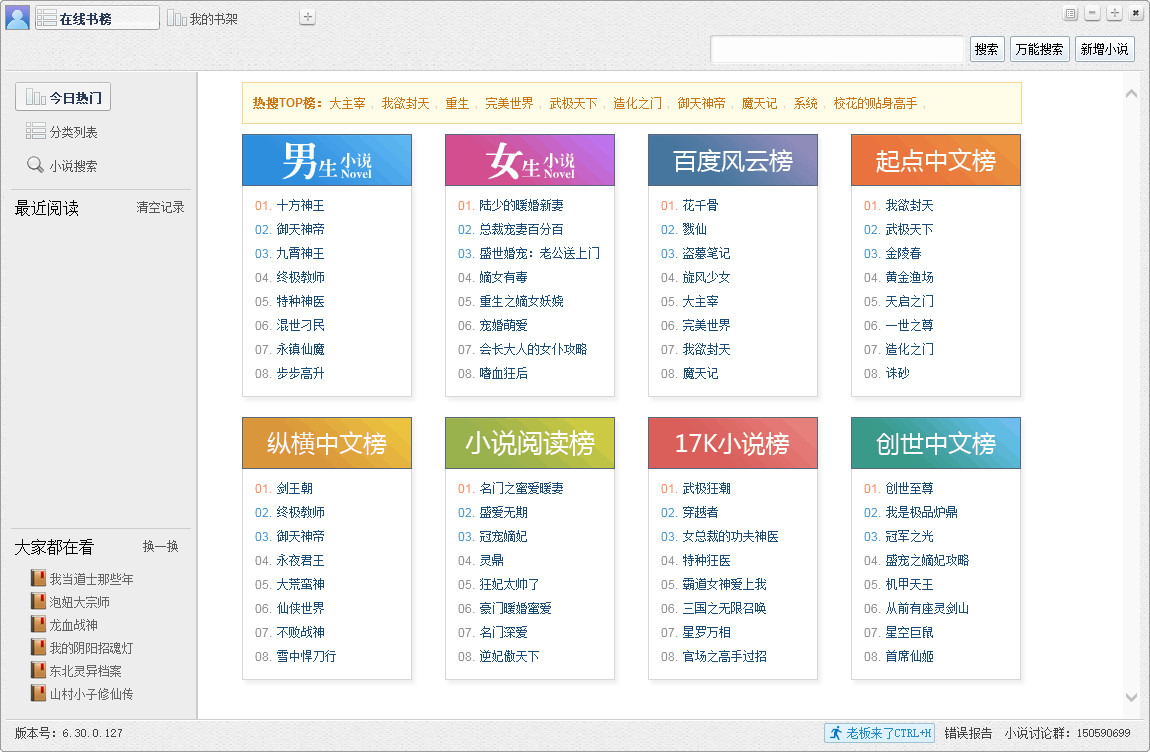1150x752 pixels.
Task: Click the user avatar icon
Action: [x=17, y=17]
